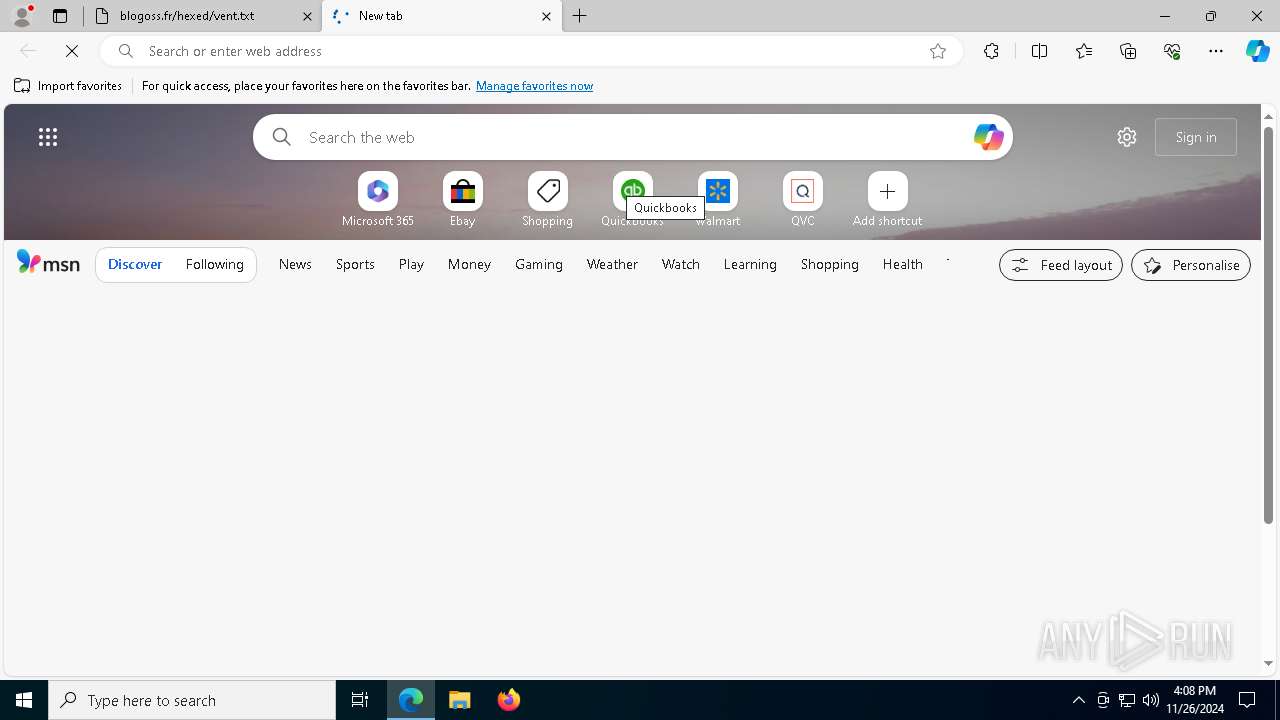The image size is (1280, 720).
Task: Open the Ebay shortcut
Action: (462, 199)
